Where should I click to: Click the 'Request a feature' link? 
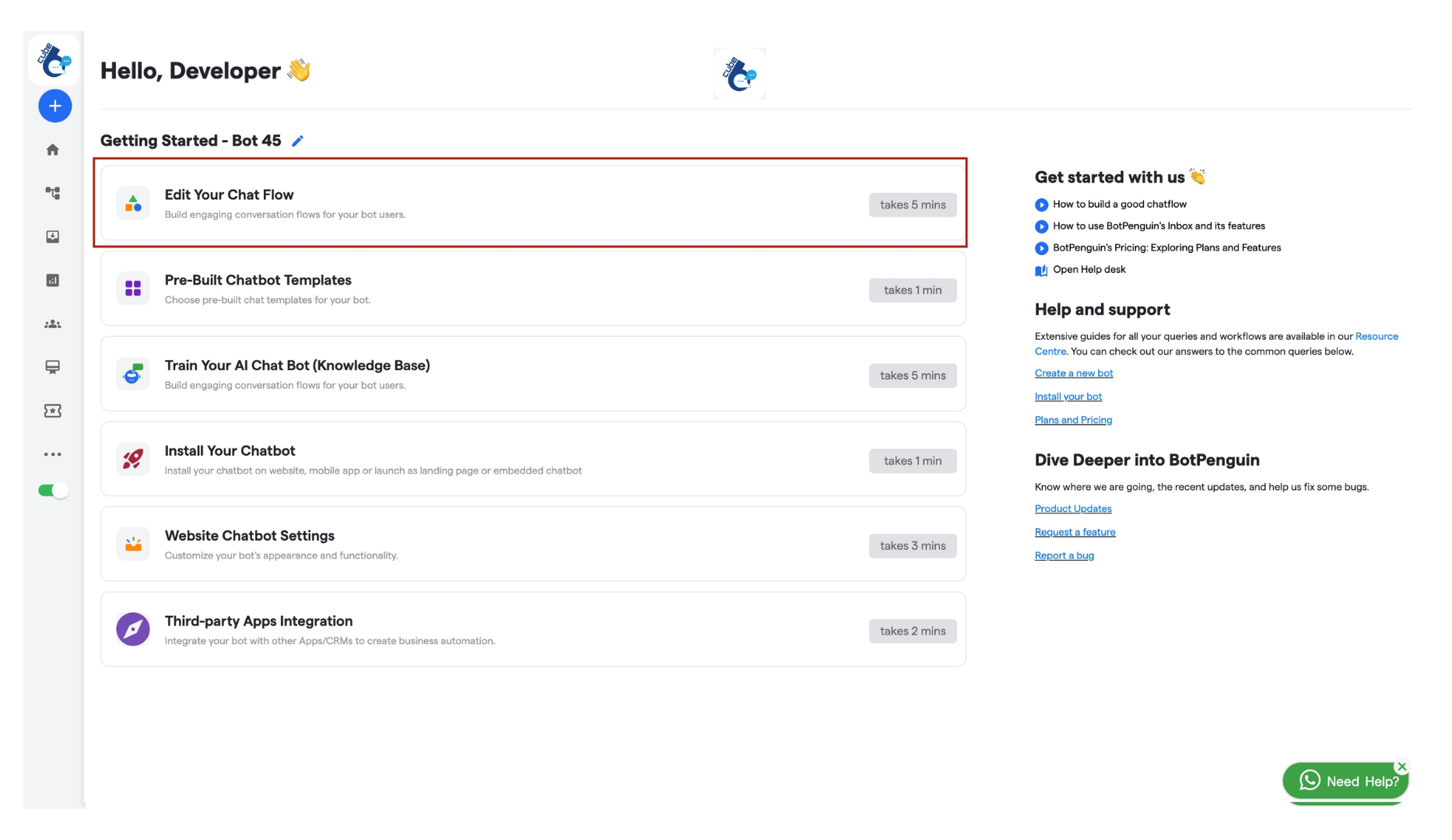click(1075, 532)
